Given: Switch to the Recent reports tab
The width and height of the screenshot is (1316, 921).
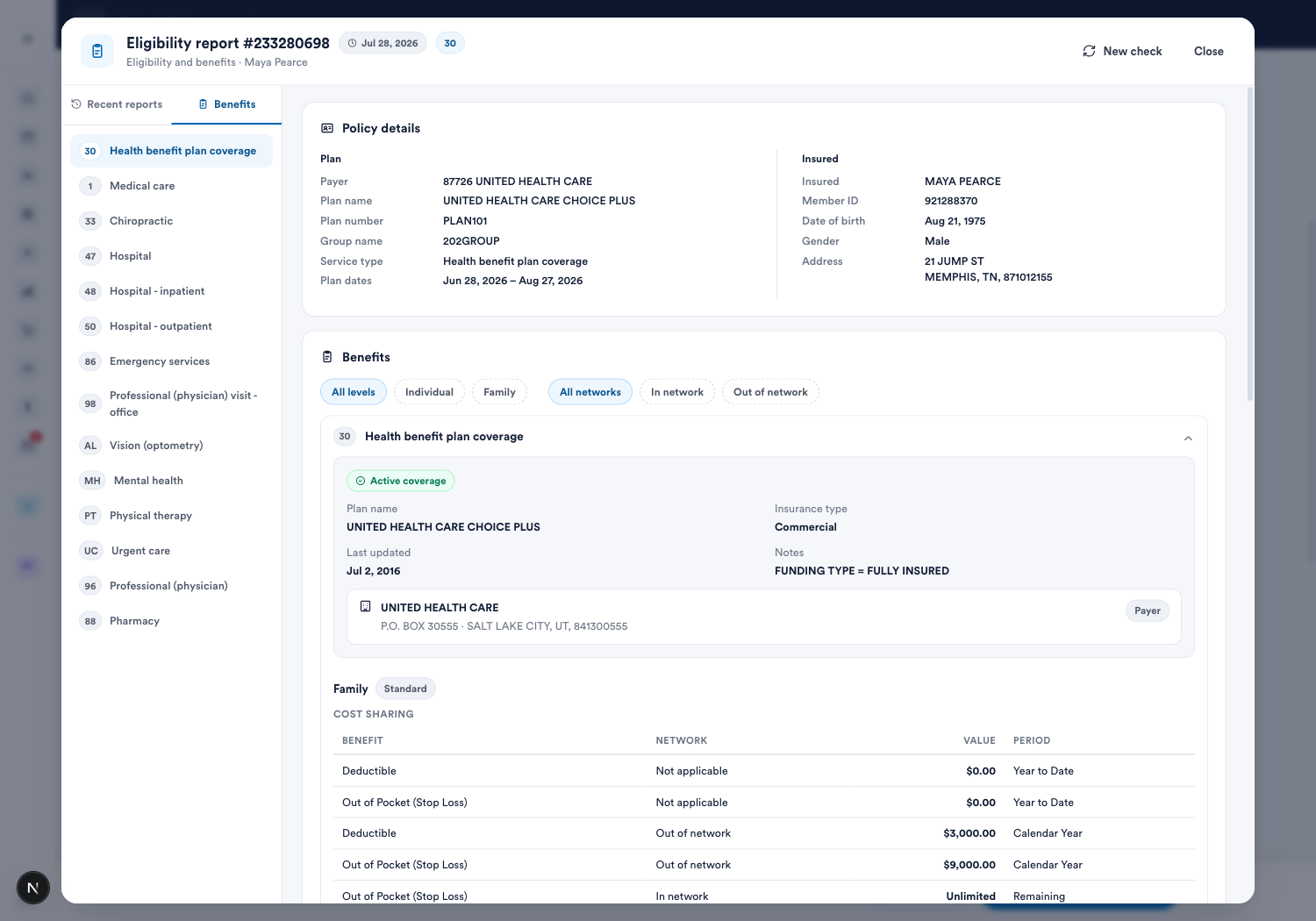Looking at the screenshot, I should [x=117, y=104].
